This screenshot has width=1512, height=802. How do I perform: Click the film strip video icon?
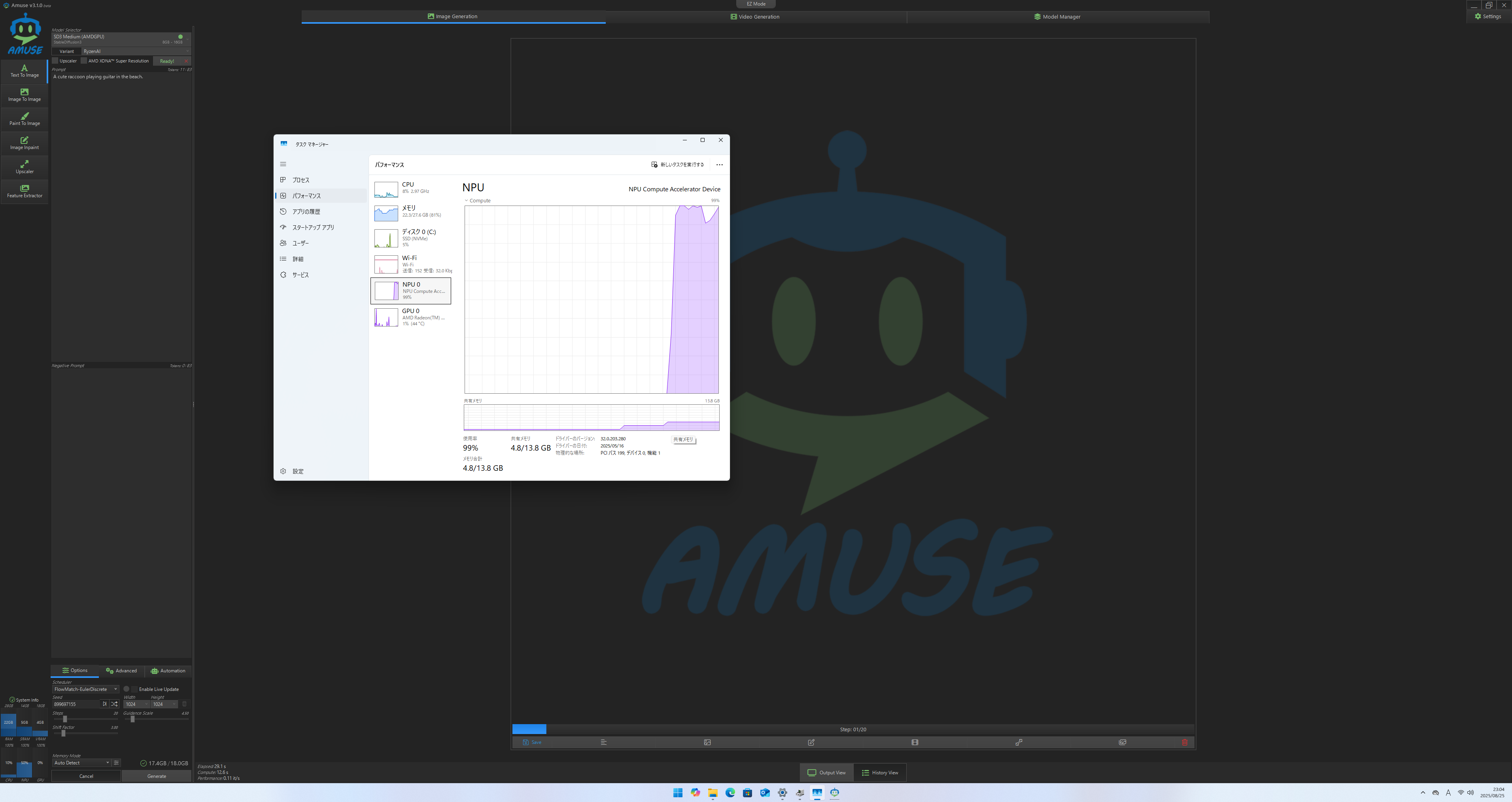pos(915,742)
